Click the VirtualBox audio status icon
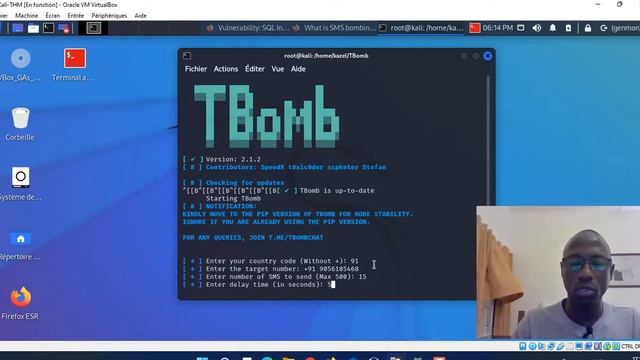 pyautogui.click(x=542, y=346)
